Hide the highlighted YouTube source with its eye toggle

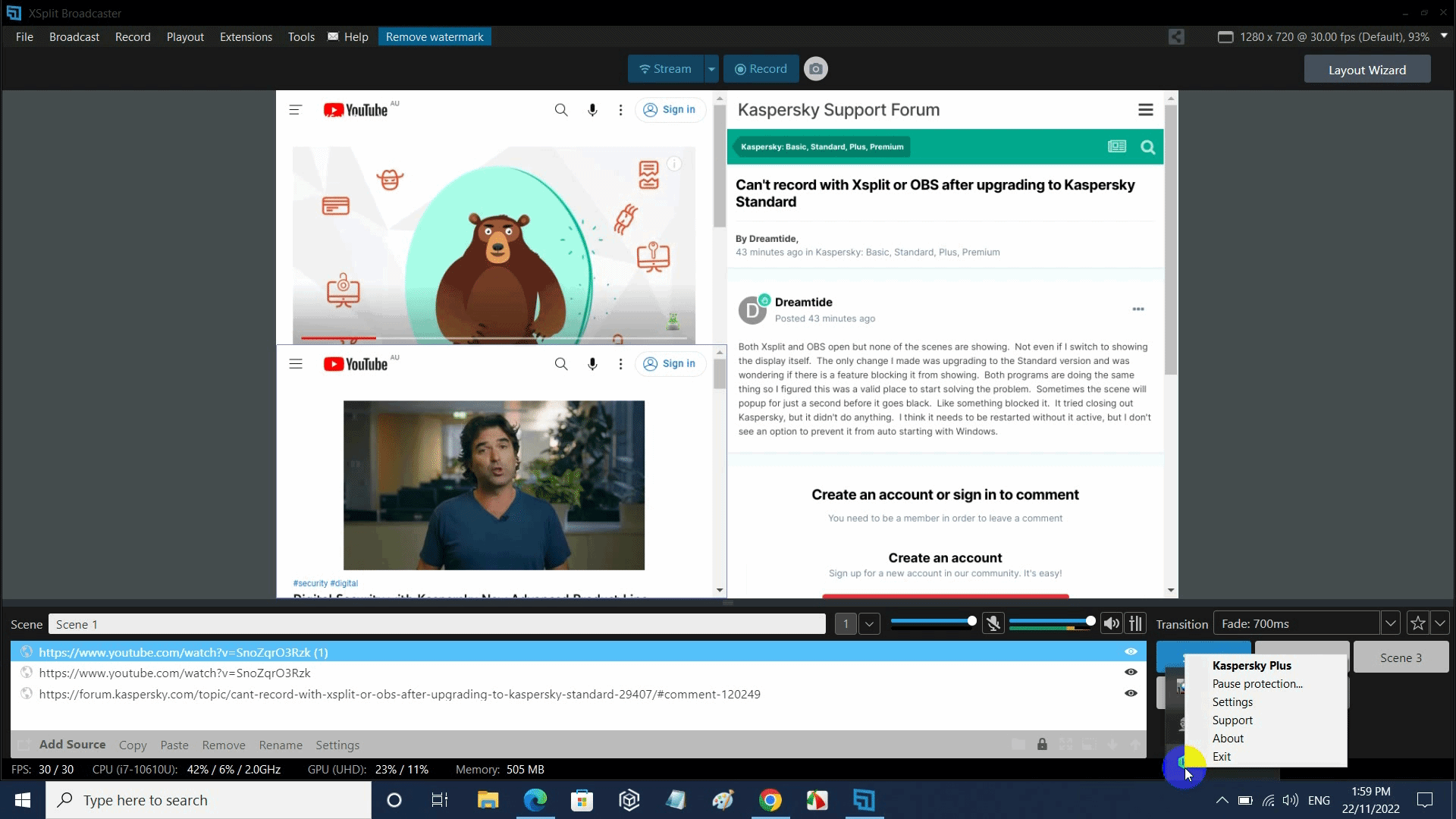tap(1131, 651)
